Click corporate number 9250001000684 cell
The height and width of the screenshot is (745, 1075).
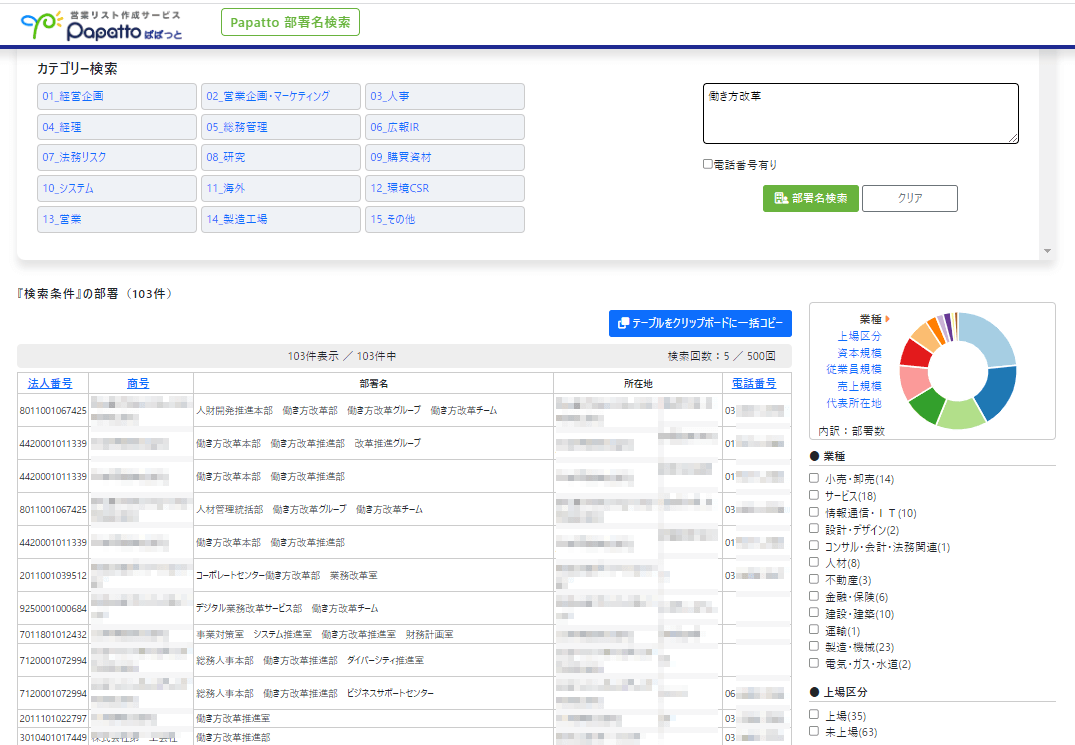[x=53, y=609]
